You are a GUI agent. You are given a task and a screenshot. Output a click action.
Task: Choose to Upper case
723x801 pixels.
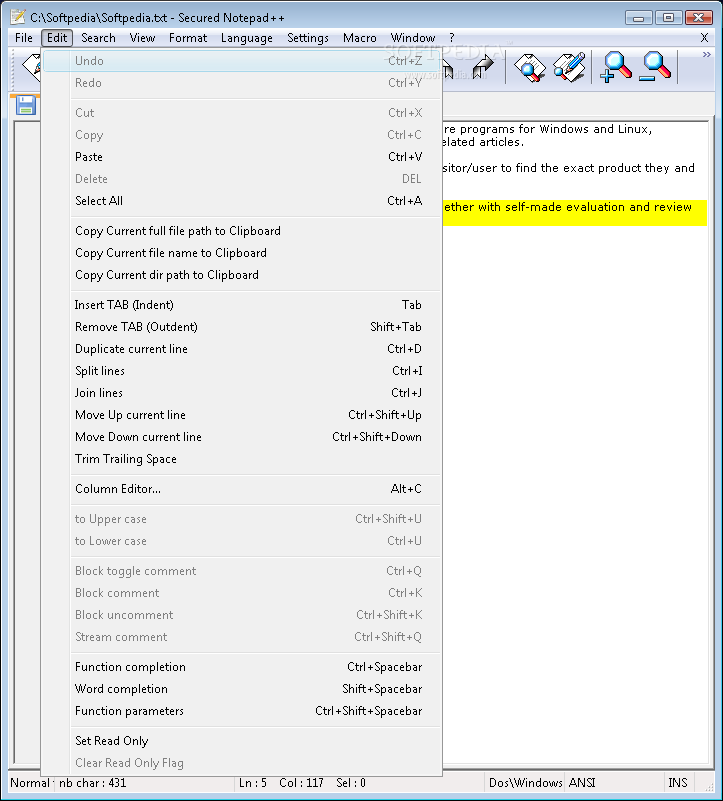241,519
